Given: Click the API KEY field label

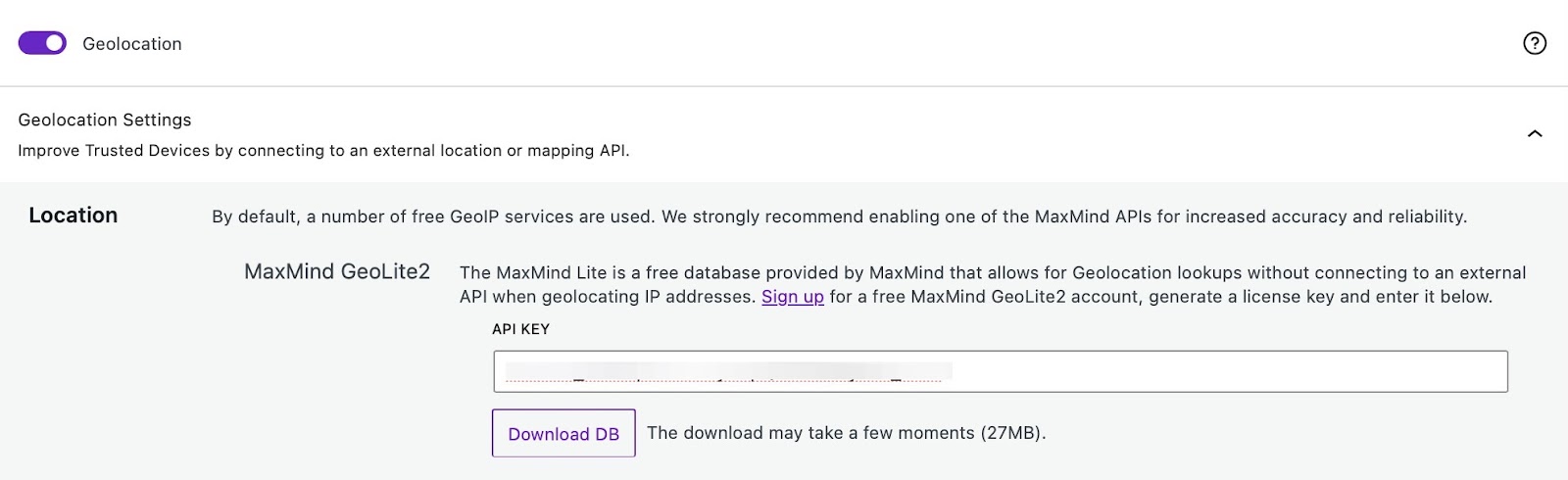Looking at the screenshot, I should (520, 329).
